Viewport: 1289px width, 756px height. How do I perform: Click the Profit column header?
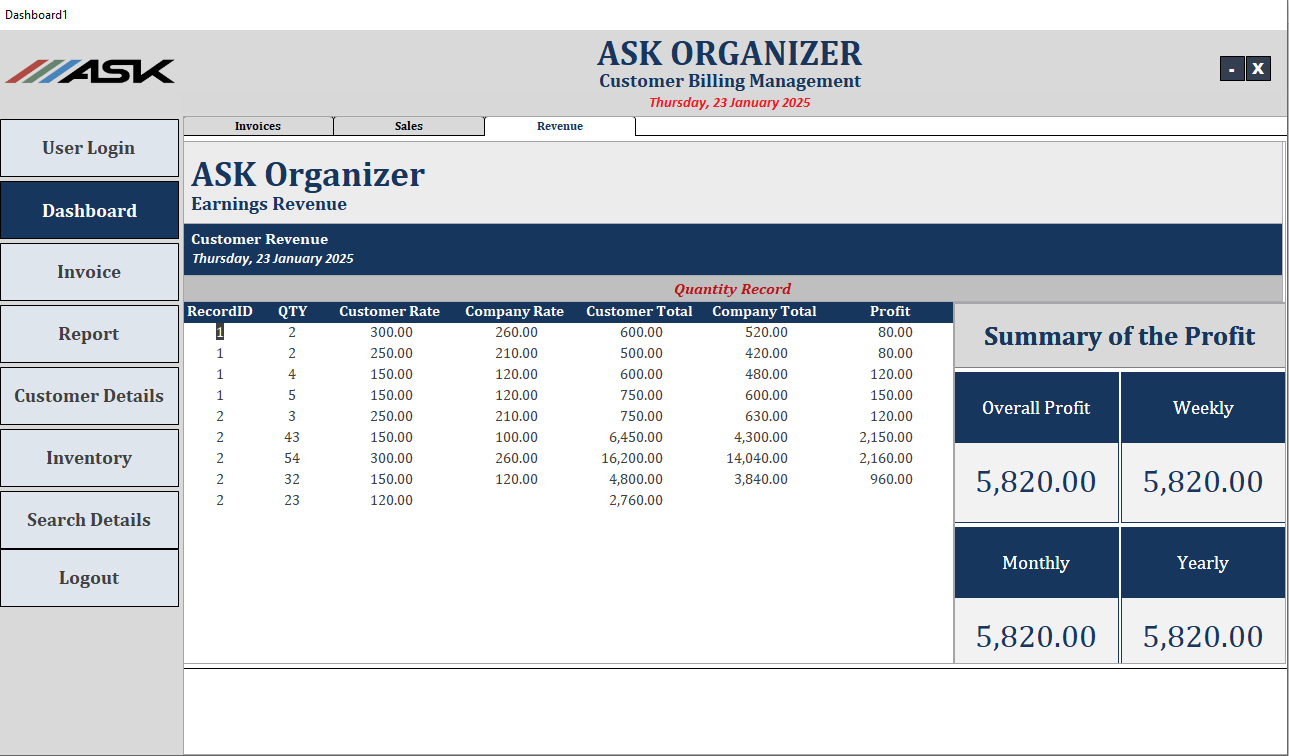point(890,312)
